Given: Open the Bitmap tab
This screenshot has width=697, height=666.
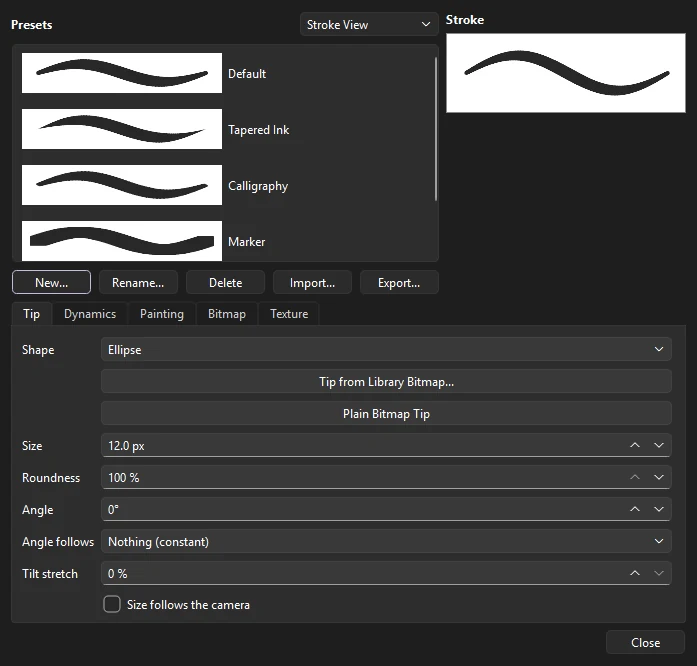Looking at the screenshot, I should coord(227,313).
